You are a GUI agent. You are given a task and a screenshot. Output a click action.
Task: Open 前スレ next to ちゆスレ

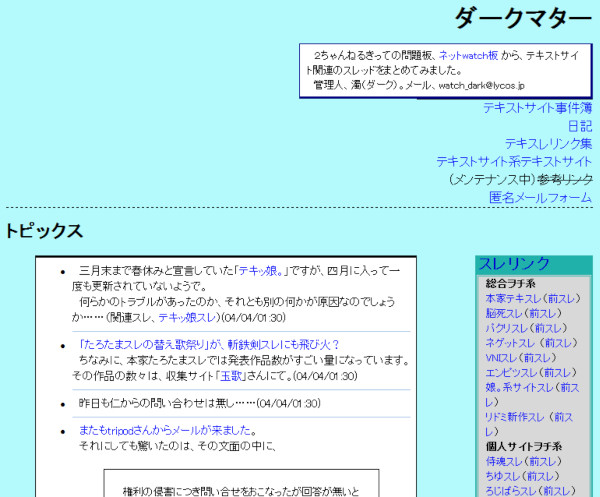[x=540, y=477]
